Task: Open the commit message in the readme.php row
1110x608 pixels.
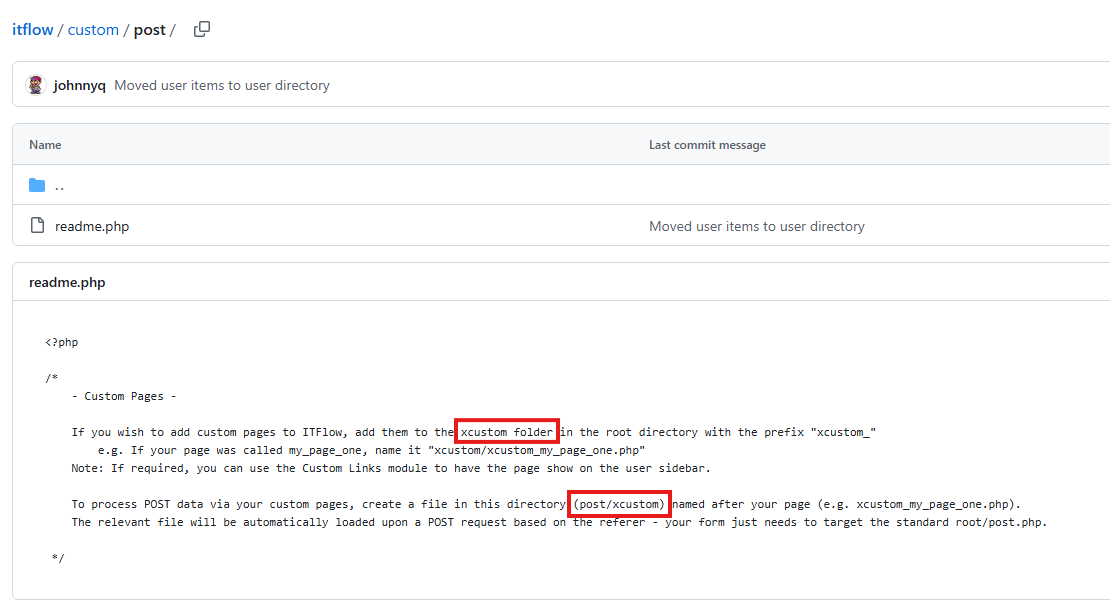Action: click(x=756, y=227)
